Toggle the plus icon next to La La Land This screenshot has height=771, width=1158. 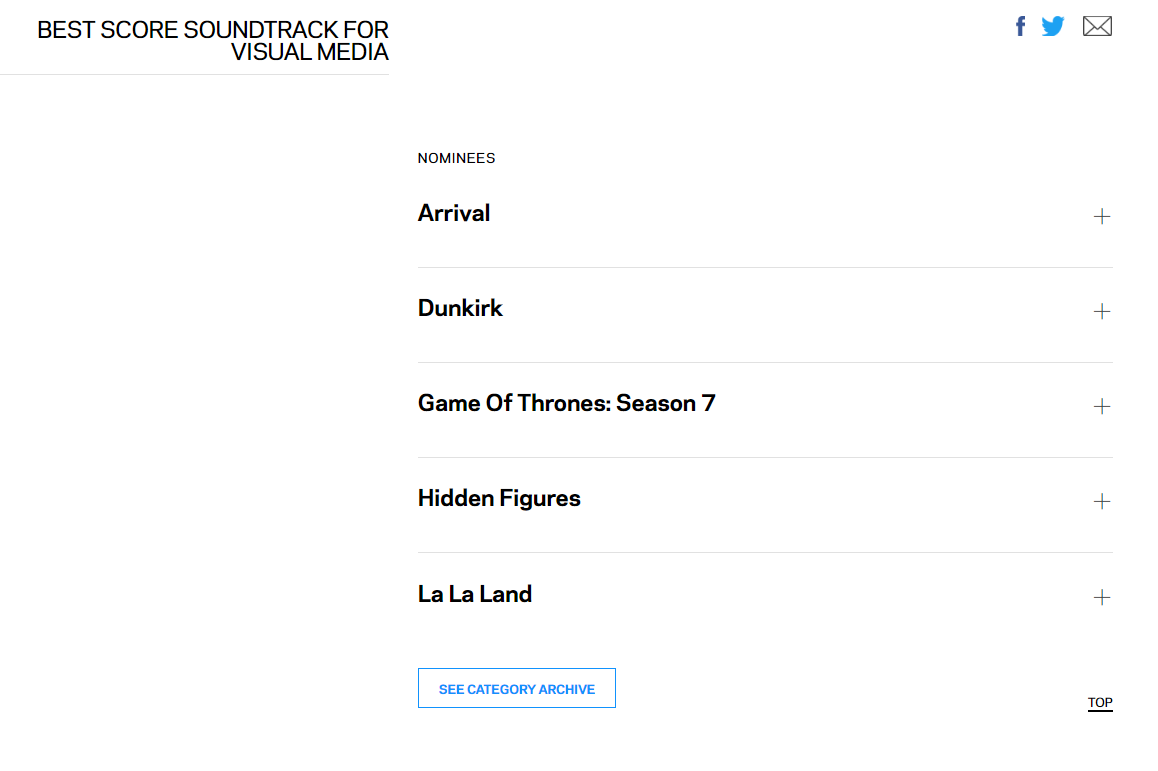coord(1102,597)
